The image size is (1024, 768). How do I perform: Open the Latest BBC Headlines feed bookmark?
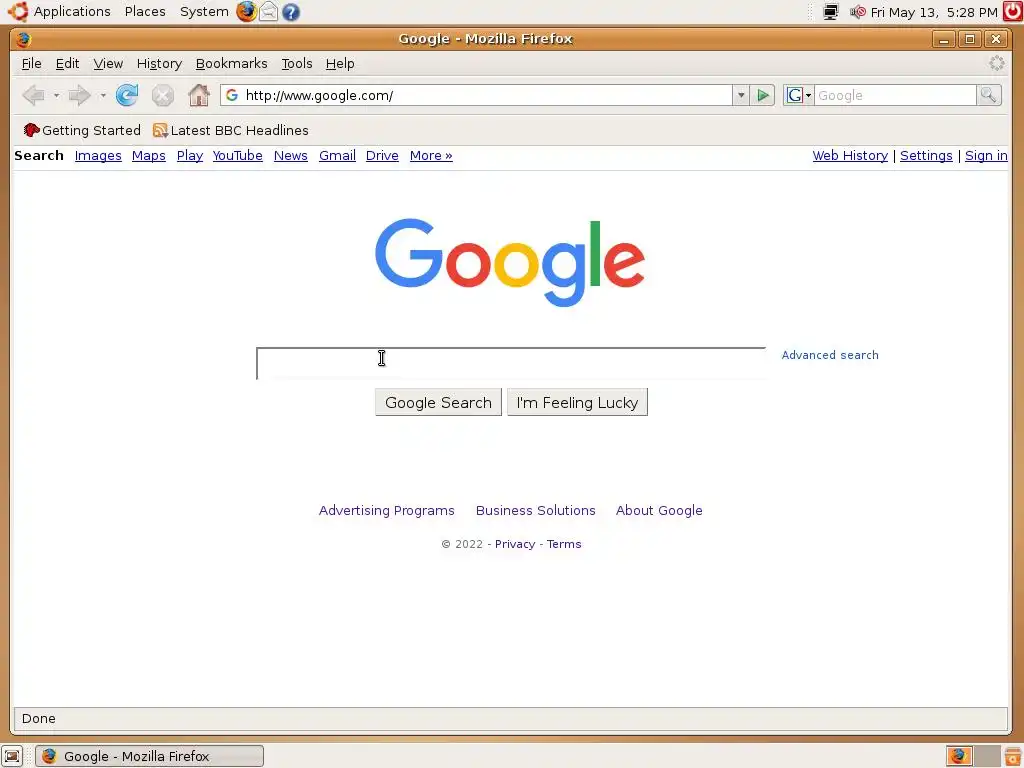click(x=231, y=130)
